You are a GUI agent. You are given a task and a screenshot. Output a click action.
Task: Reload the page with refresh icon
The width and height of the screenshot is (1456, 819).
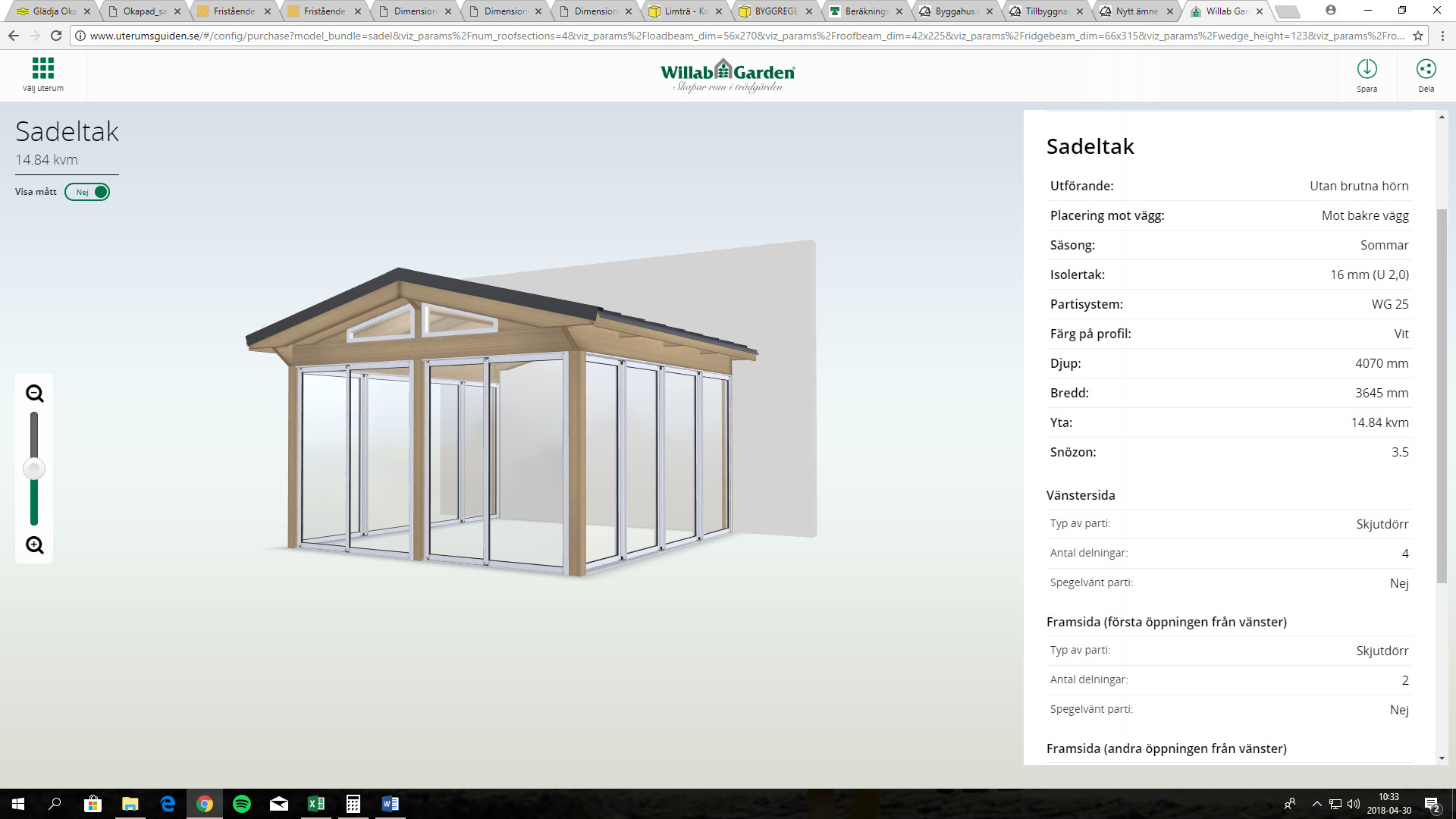(56, 36)
